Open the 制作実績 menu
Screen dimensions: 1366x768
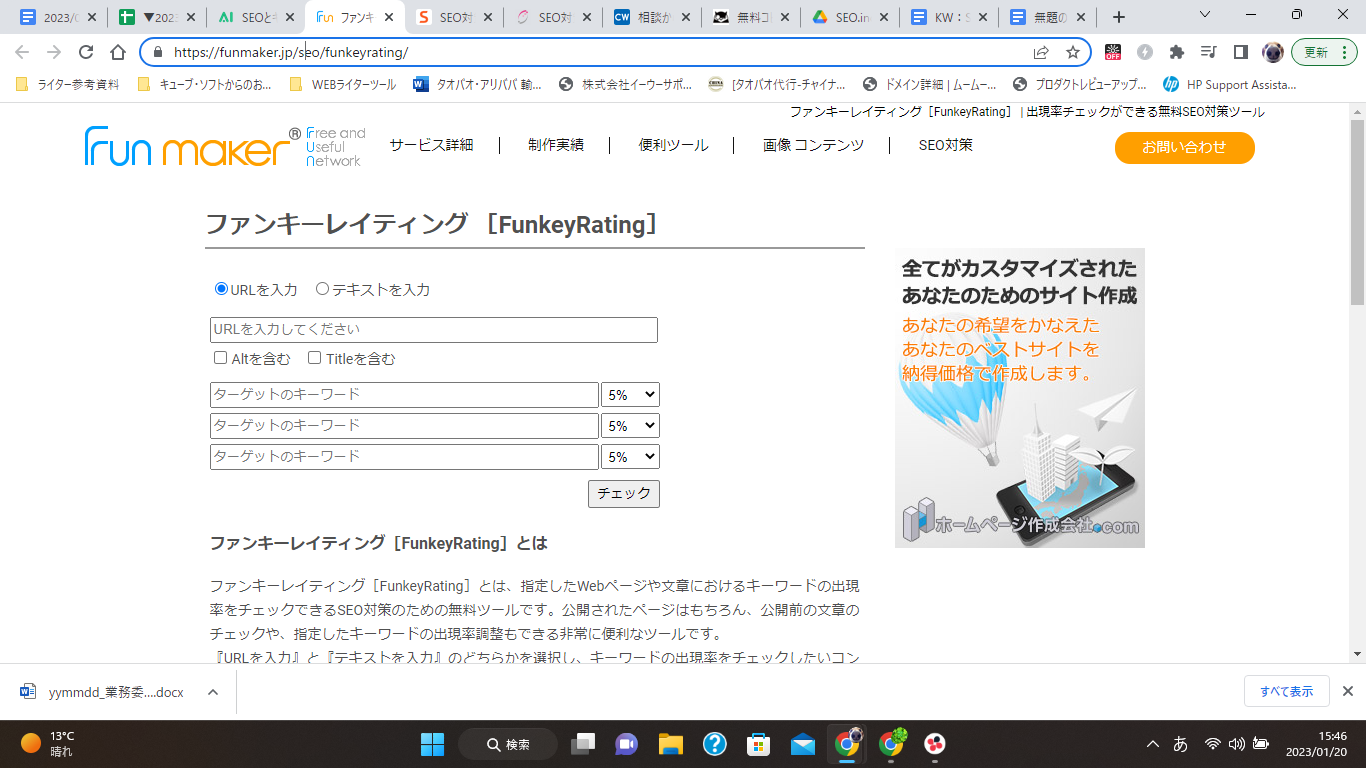click(555, 145)
